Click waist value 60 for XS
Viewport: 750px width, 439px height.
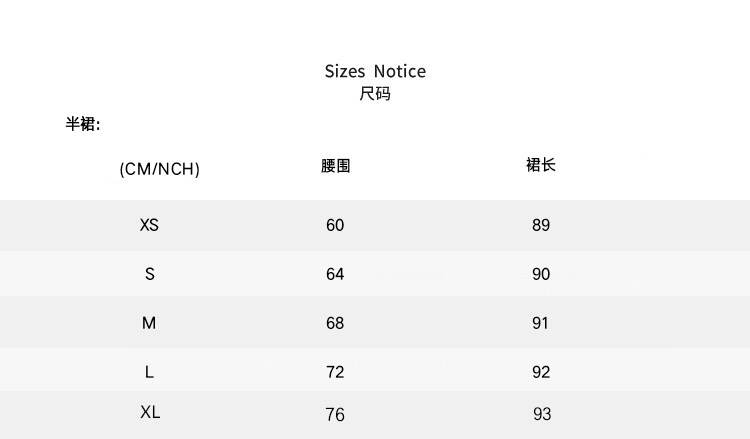[x=335, y=225]
